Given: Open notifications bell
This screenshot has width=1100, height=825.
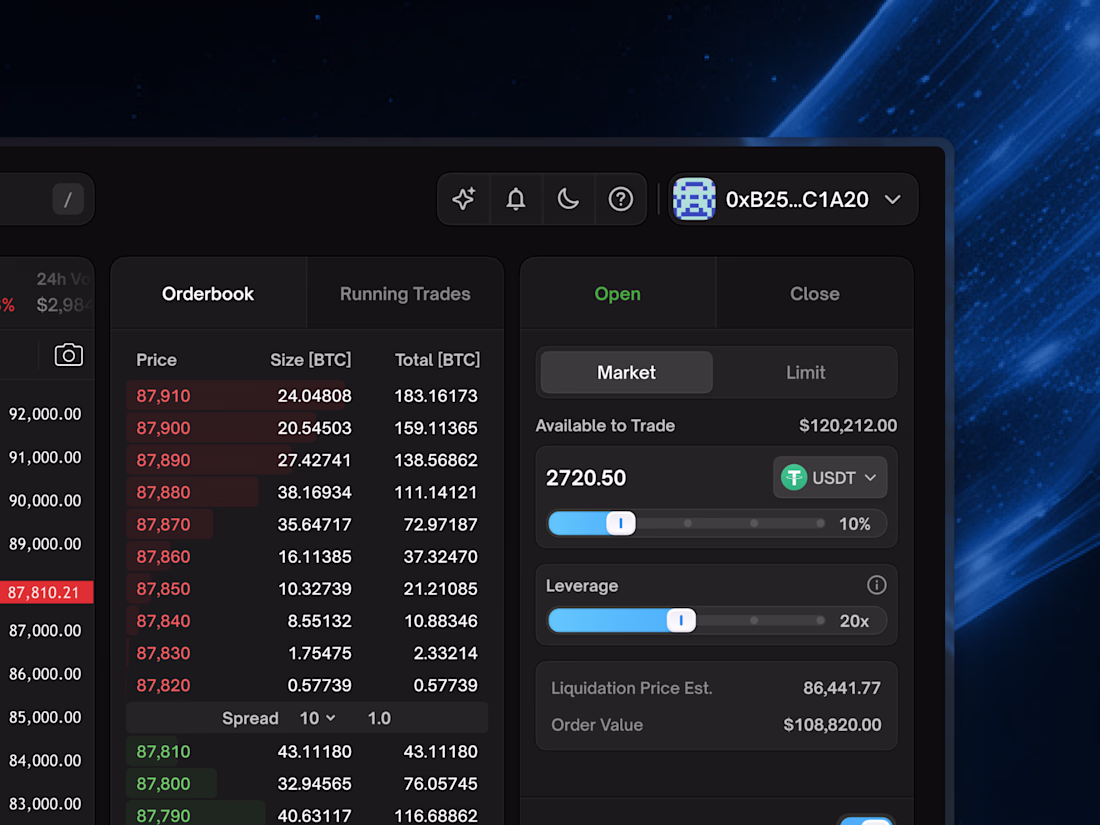Looking at the screenshot, I should click(x=516, y=199).
